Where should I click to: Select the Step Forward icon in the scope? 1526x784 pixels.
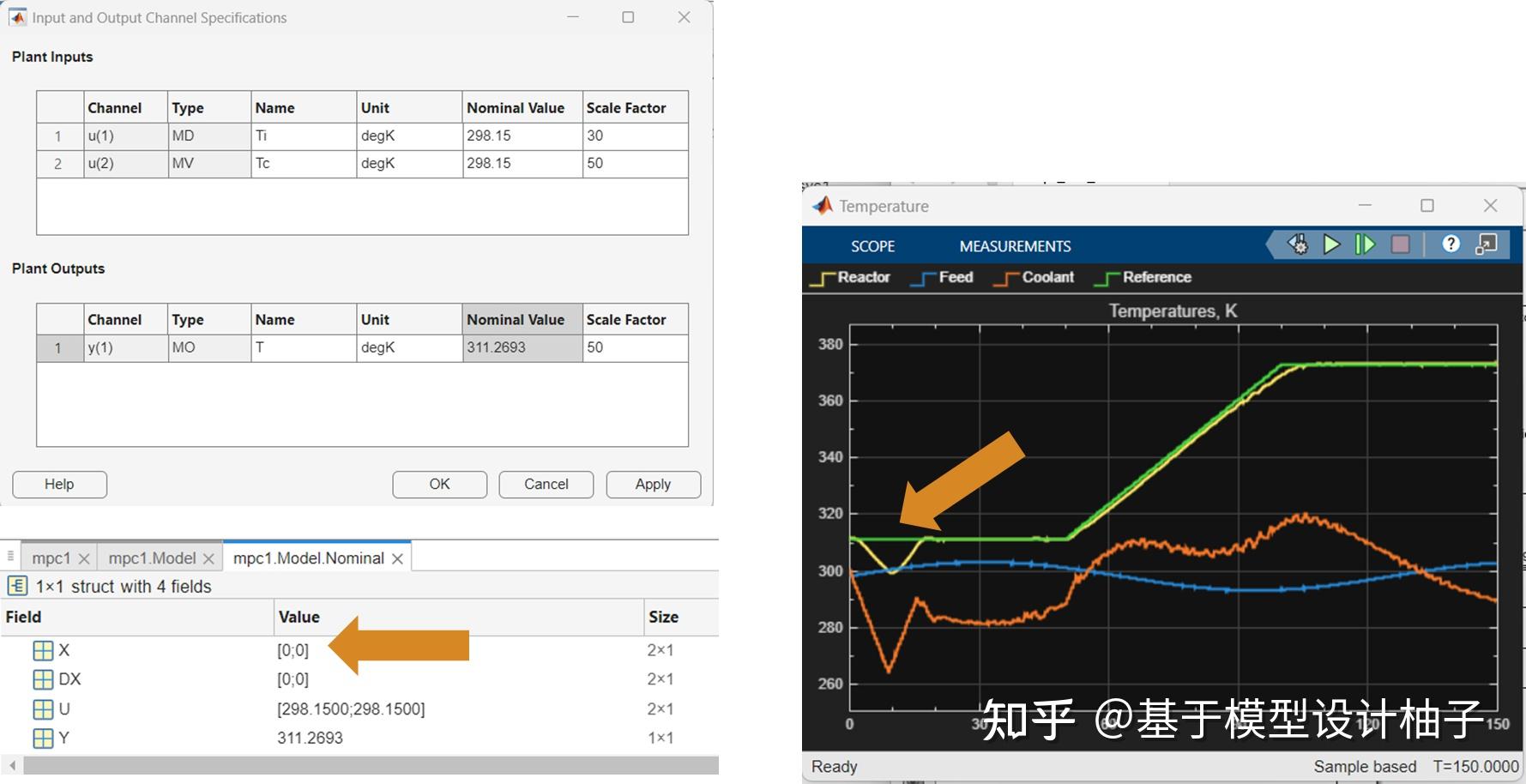point(1366,244)
